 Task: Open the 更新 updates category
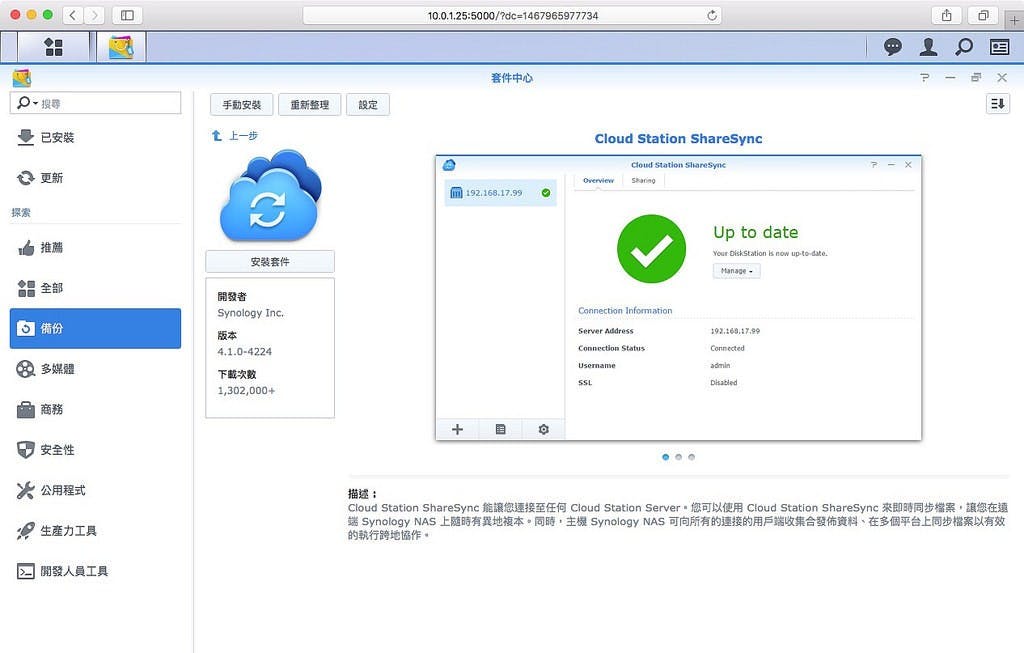[x=95, y=178]
